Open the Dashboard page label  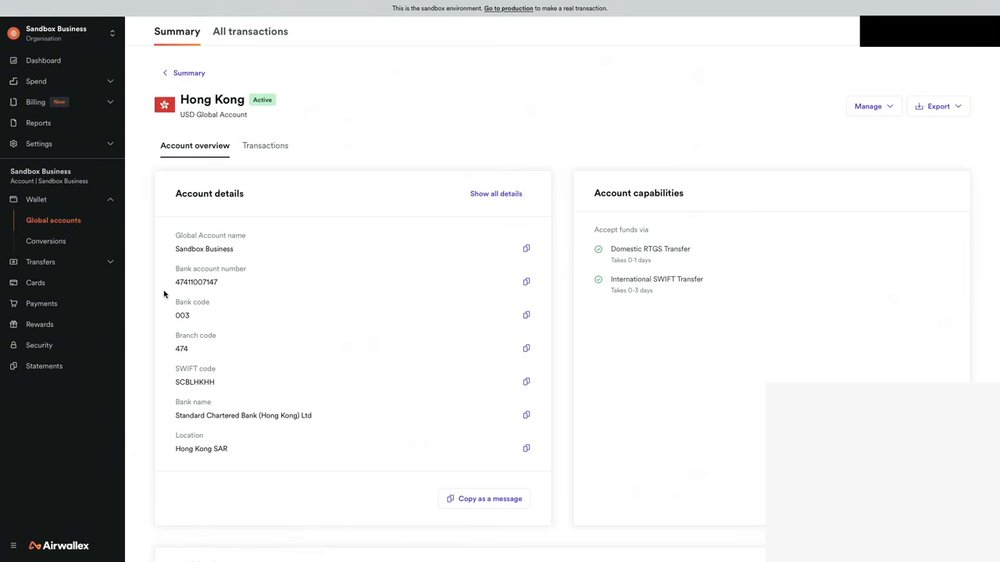[43, 61]
